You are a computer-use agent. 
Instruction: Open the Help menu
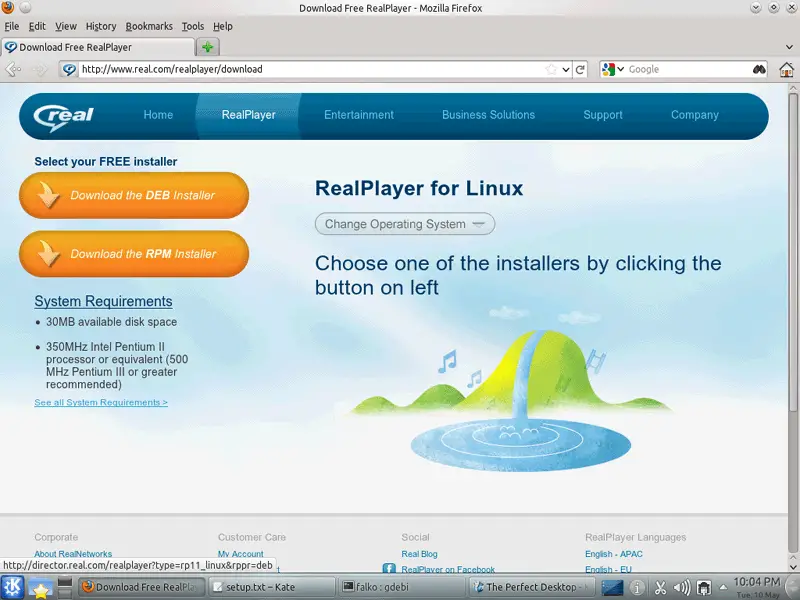tap(222, 26)
